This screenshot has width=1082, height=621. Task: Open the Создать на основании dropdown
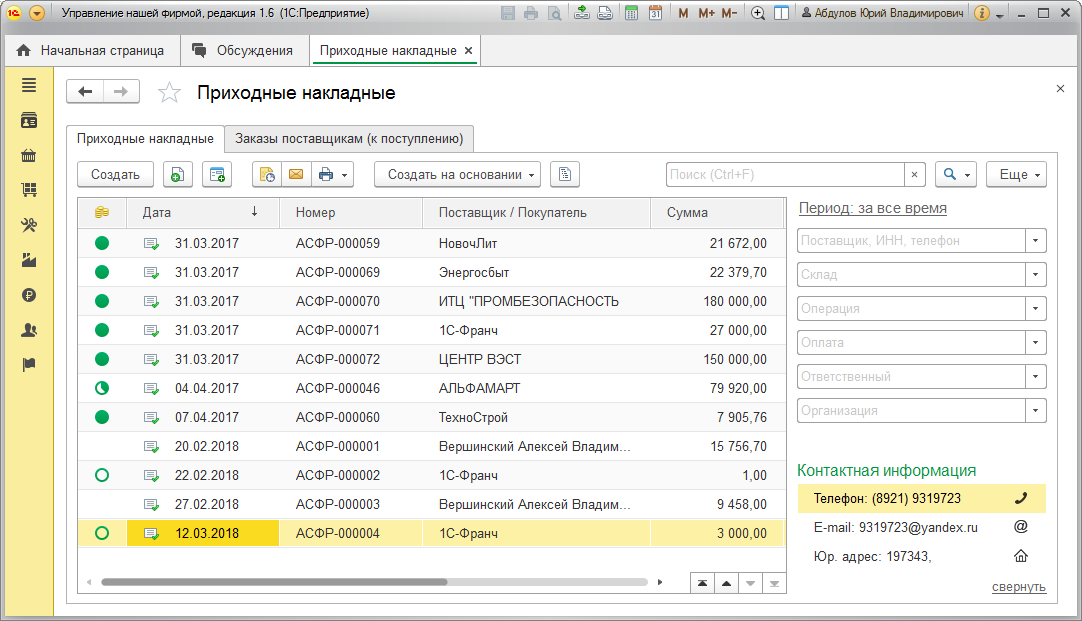click(x=457, y=174)
